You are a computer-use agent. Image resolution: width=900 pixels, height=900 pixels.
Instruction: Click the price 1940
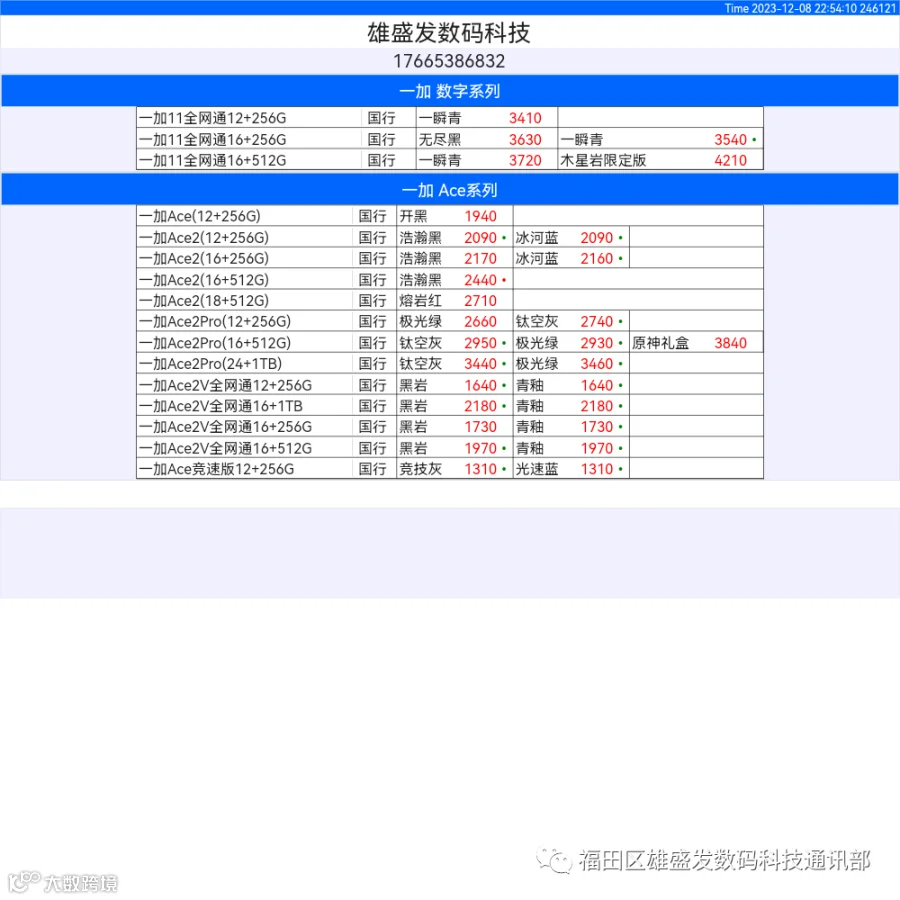tap(480, 216)
